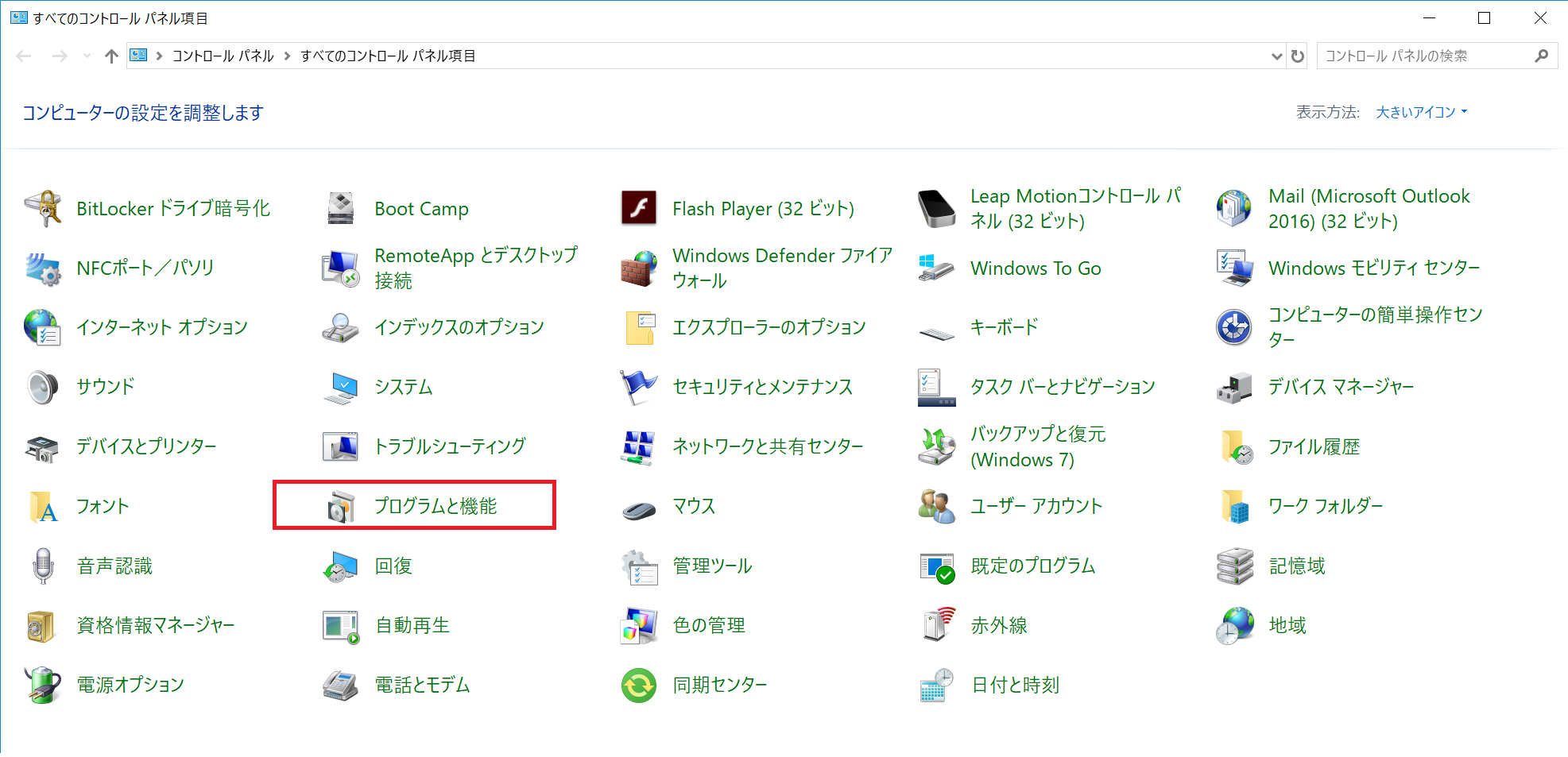This screenshot has width=1568, height=757.
Task: Open the RemoteApp とデスクトップ接続 icon
Action: [341, 268]
